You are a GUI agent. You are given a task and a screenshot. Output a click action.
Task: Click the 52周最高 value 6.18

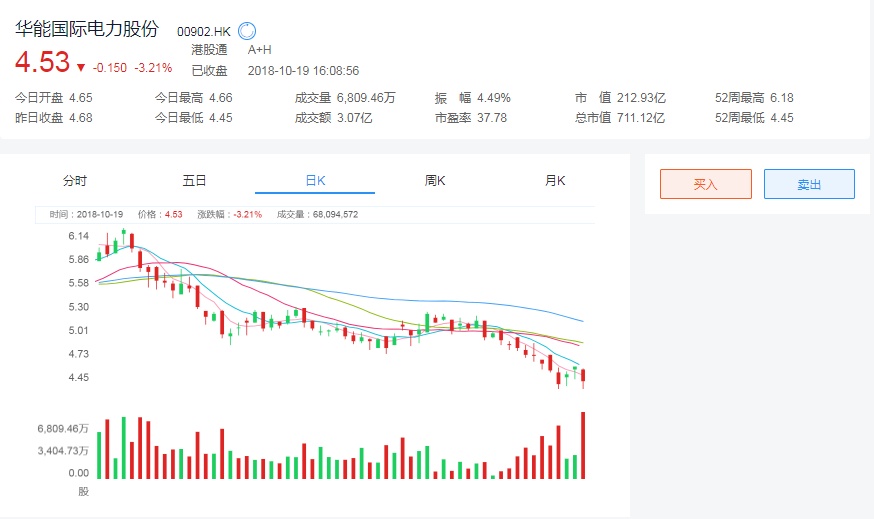[779, 98]
